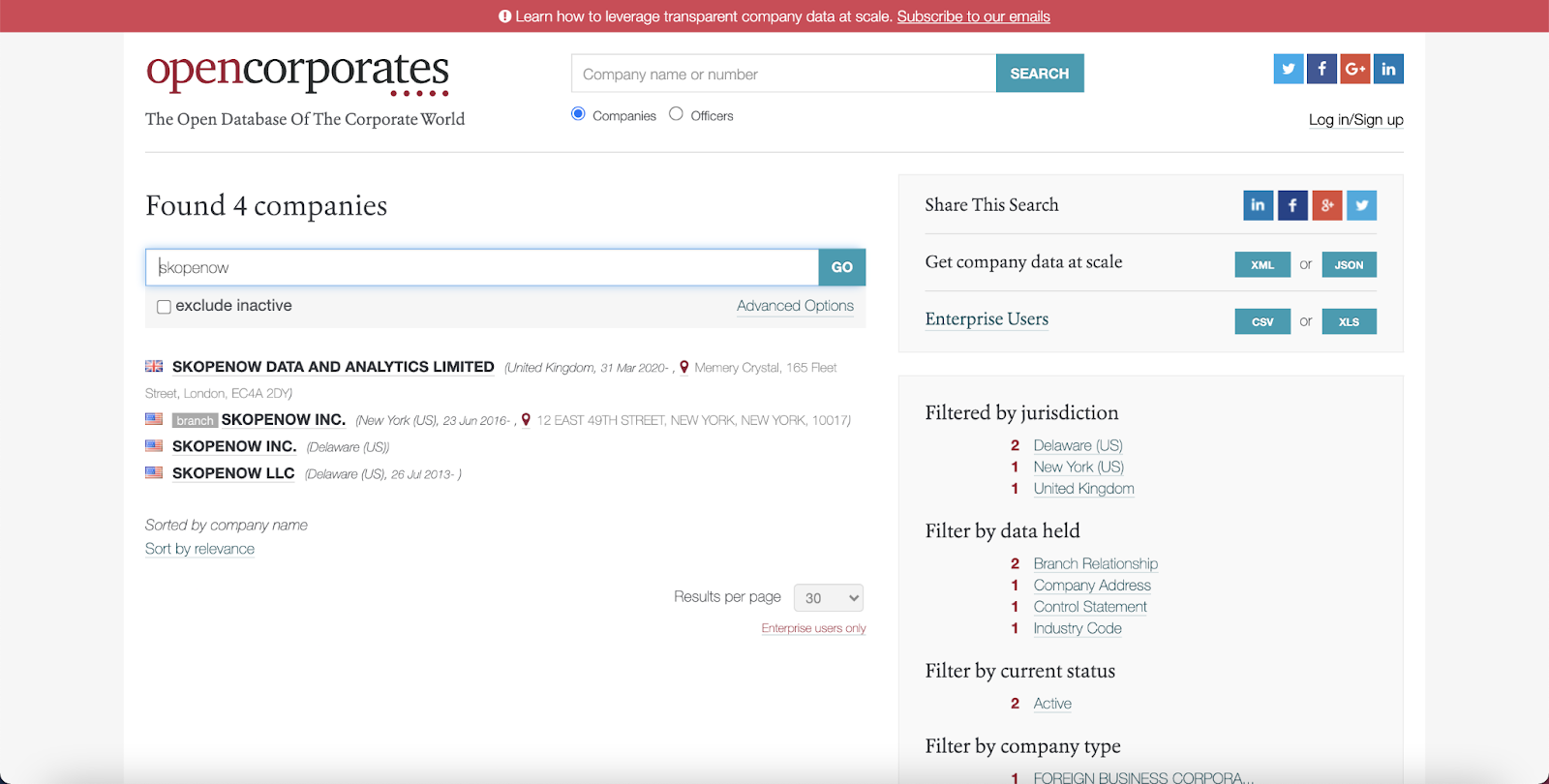Select the Companies radio button
The image size is (1549, 784).
point(578,114)
